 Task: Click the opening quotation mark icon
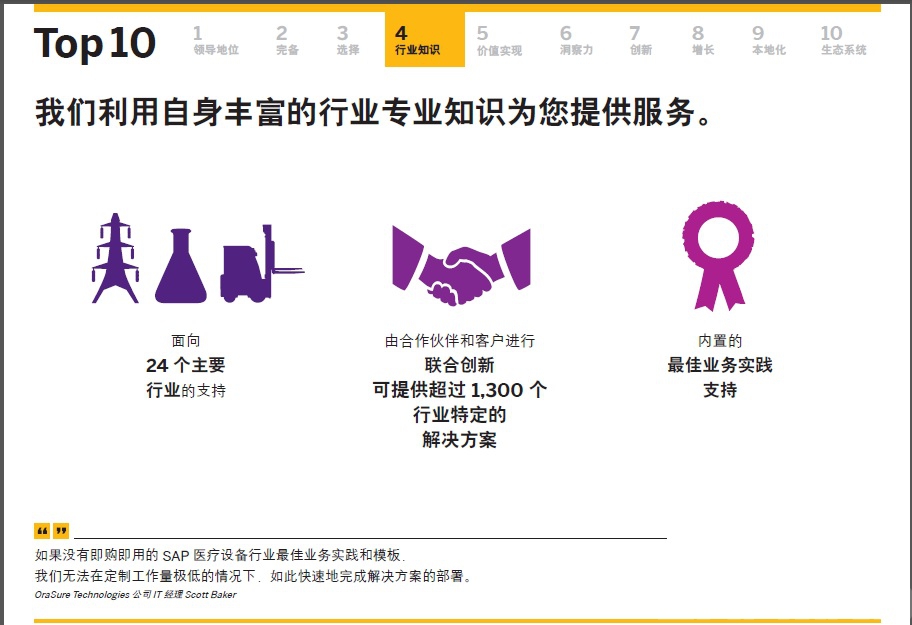(42, 530)
